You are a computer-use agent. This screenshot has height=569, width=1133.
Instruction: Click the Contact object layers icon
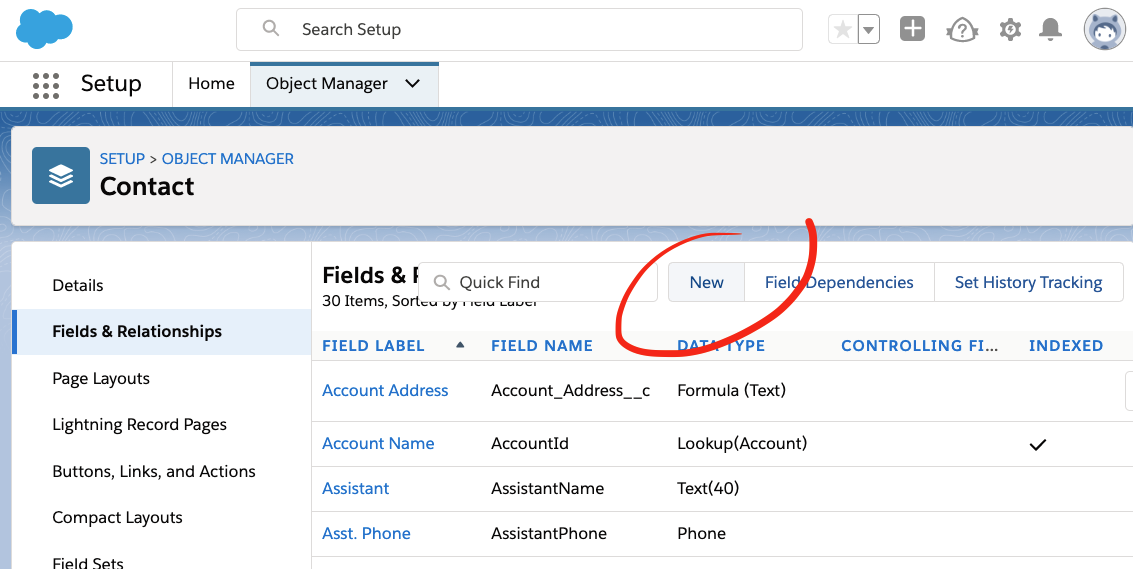click(61, 176)
